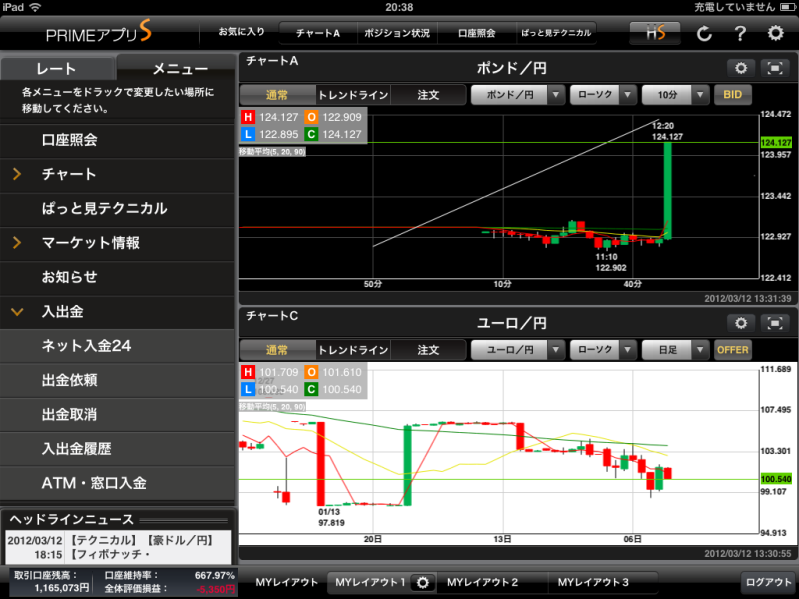The width and height of the screenshot is (799, 599).
Task: Select 通常 mode in Chart C
Action: click(x=277, y=350)
